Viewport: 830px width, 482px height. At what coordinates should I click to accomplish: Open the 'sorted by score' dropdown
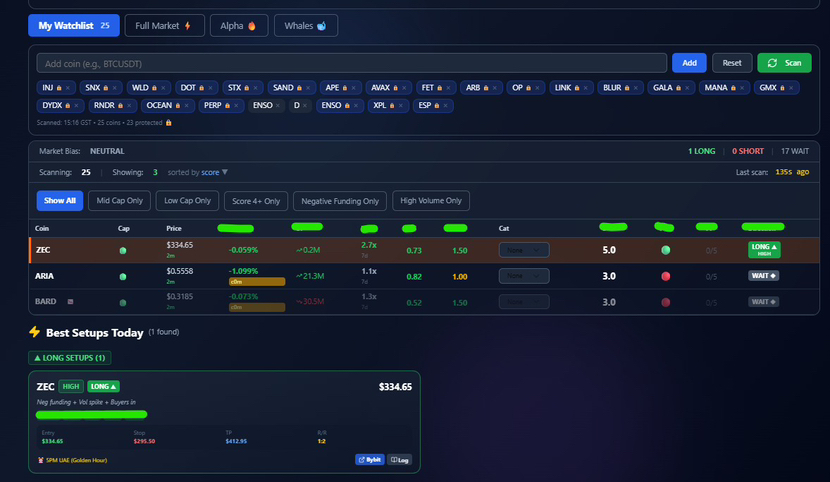tap(214, 172)
